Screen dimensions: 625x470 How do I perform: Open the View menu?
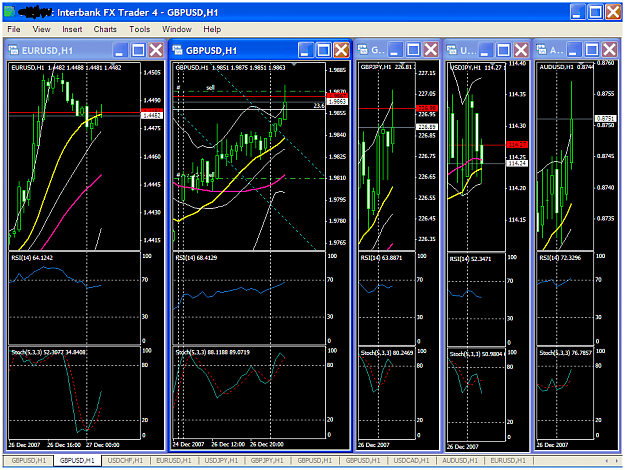(41, 29)
